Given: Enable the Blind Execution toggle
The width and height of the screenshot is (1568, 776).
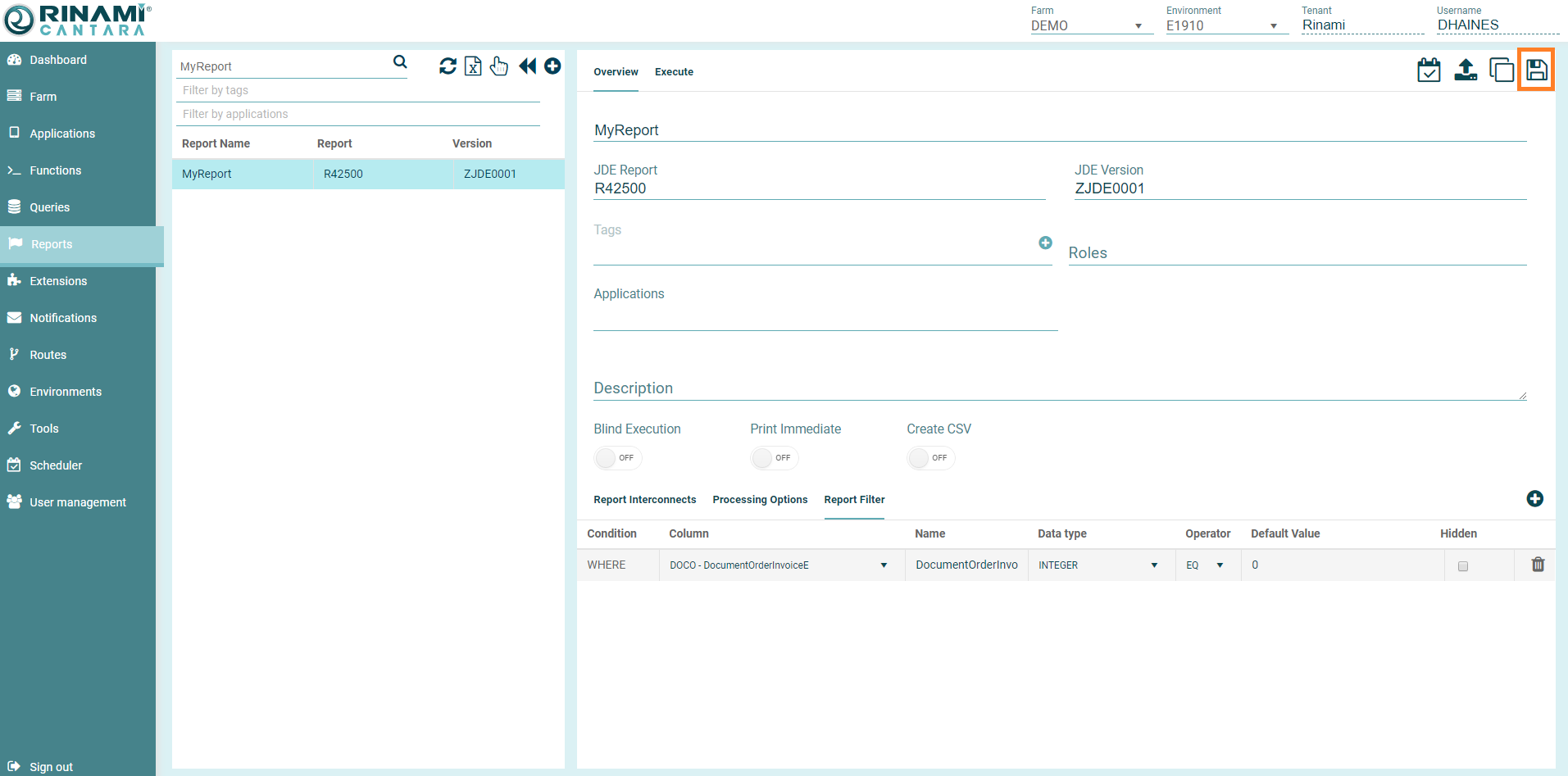Looking at the screenshot, I should point(617,458).
